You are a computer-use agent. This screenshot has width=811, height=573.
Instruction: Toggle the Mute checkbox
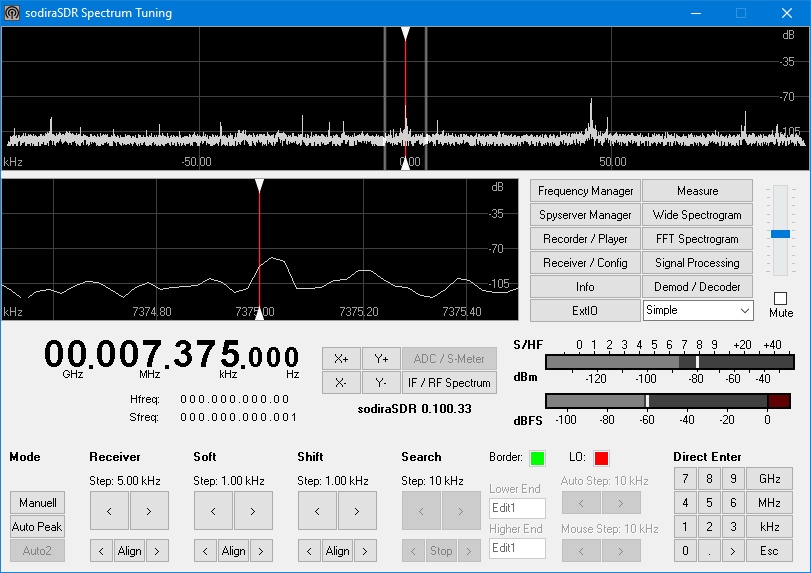pyautogui.click(x=780, y=298)
